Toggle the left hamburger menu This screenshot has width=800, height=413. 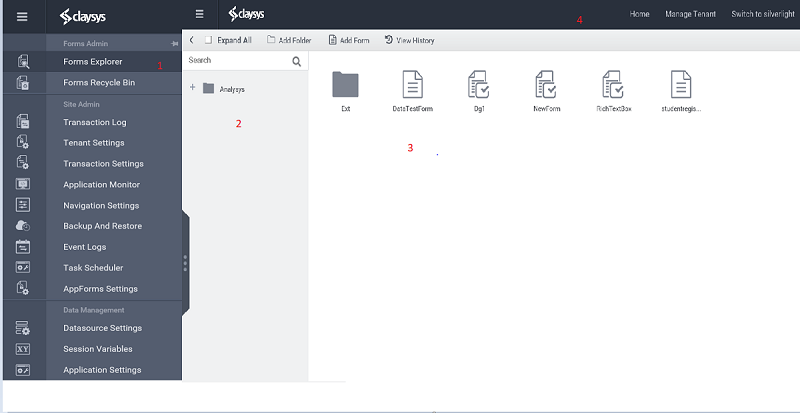tap(22, 15)
